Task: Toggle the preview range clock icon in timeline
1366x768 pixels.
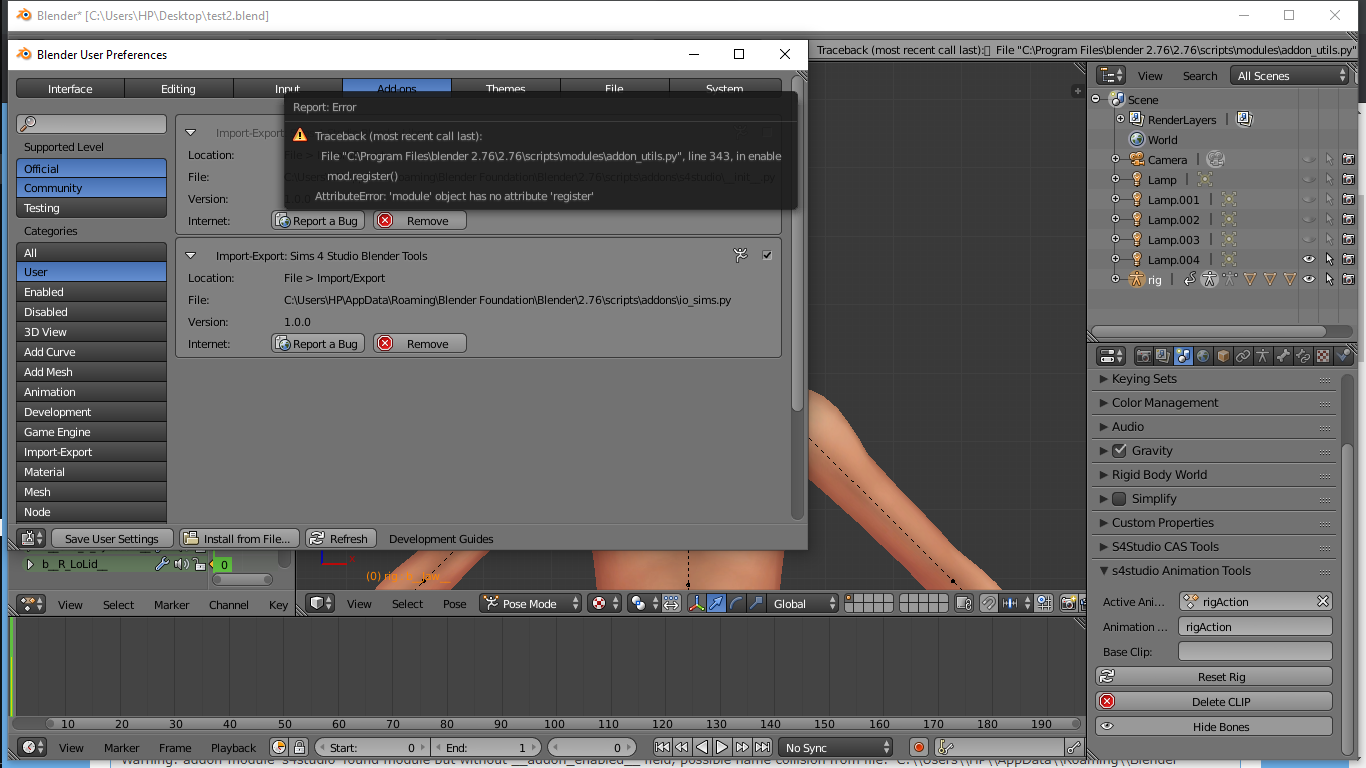Action: 279,747
